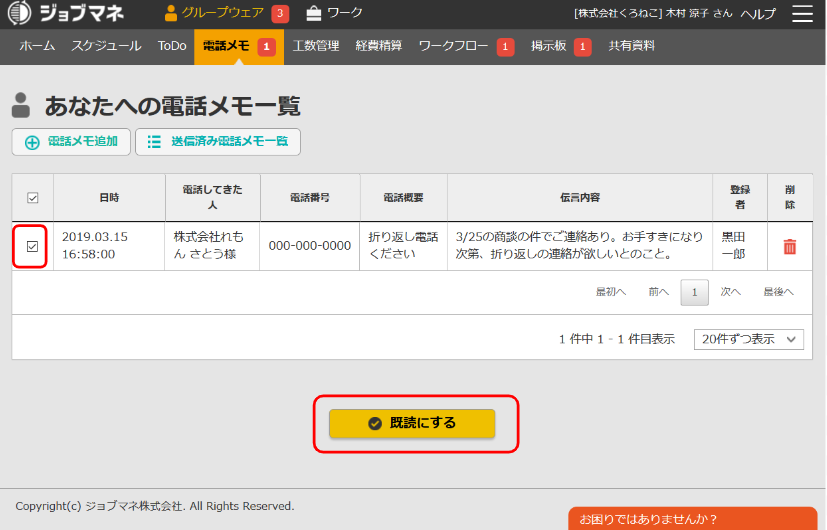Click the ワーク briefcase icon
Image resolution: width=827 pixels, height=530 pixels.
(314, 13)
